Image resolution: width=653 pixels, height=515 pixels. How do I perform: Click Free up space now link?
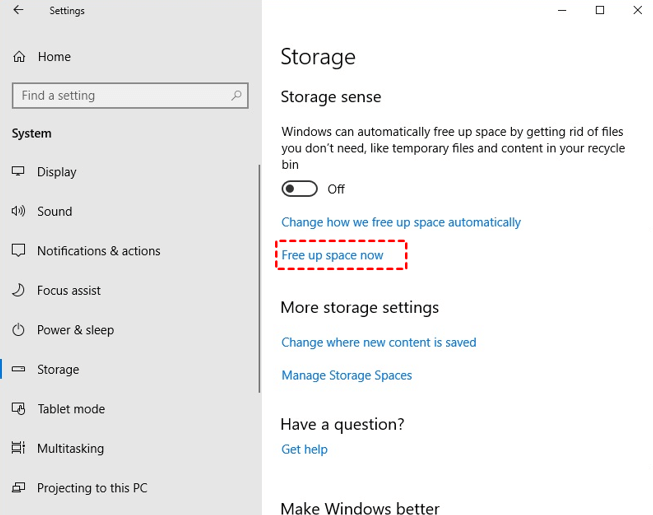(333, 255)
